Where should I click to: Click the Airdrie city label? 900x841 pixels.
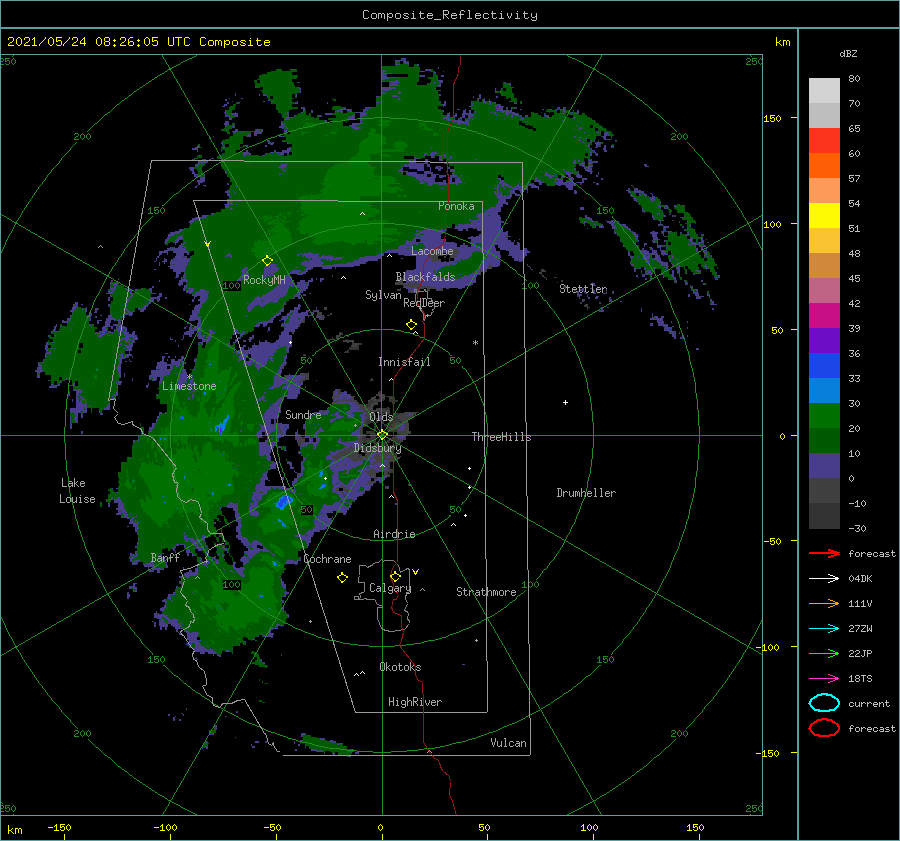394,534
